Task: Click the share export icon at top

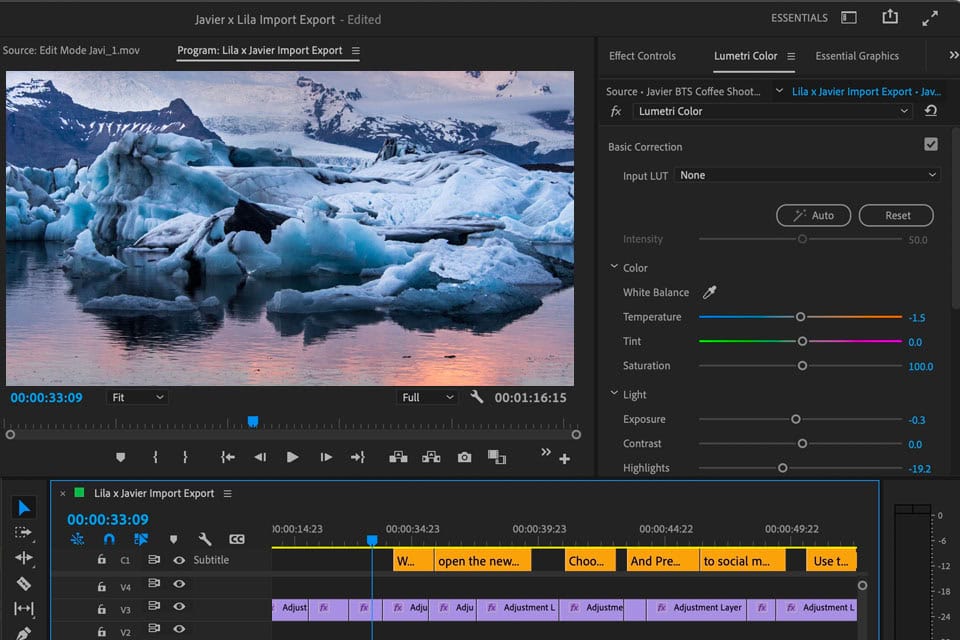Action: coord(890,18)
